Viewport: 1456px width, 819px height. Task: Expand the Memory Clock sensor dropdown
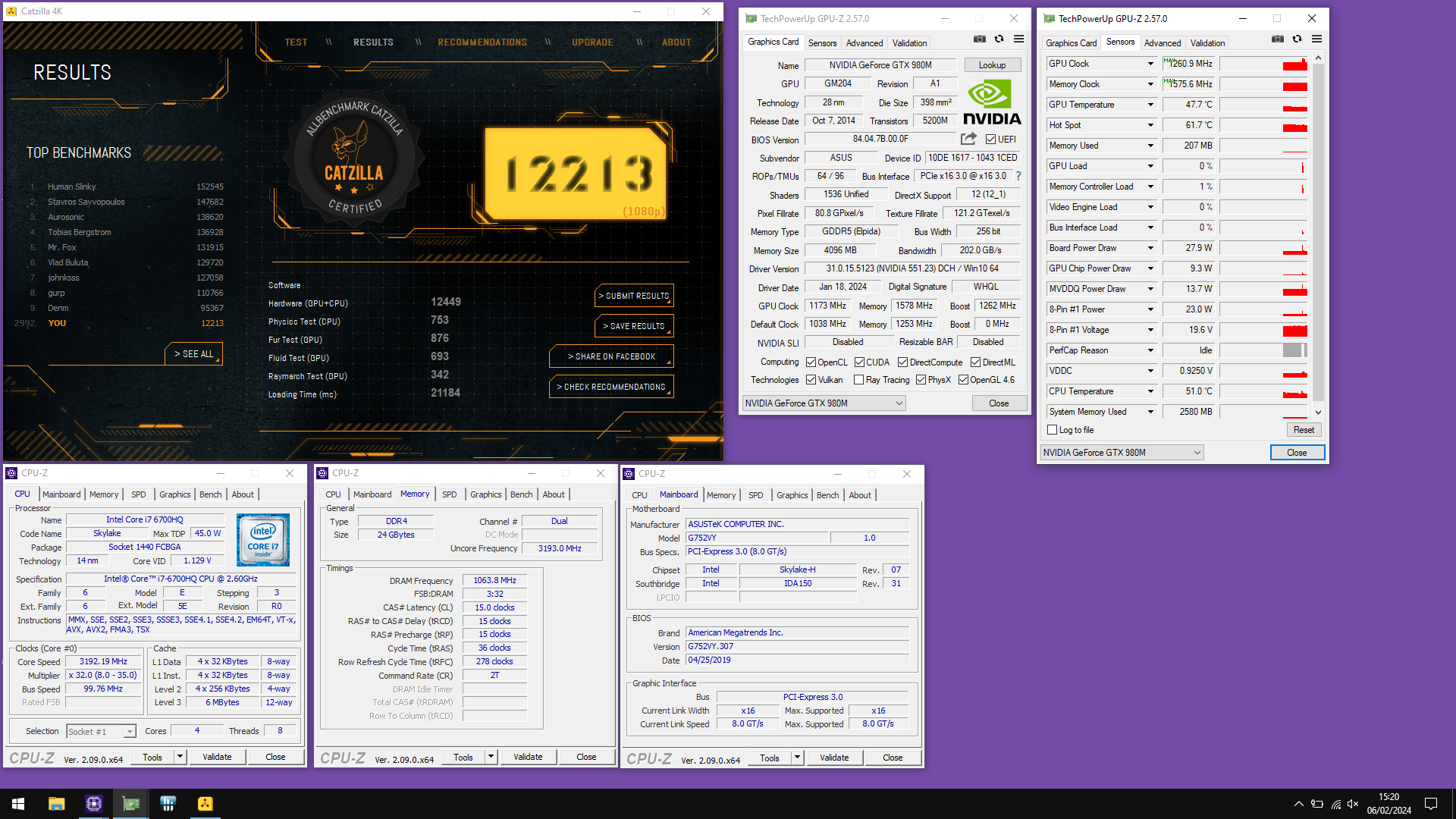coord(1150,84)
